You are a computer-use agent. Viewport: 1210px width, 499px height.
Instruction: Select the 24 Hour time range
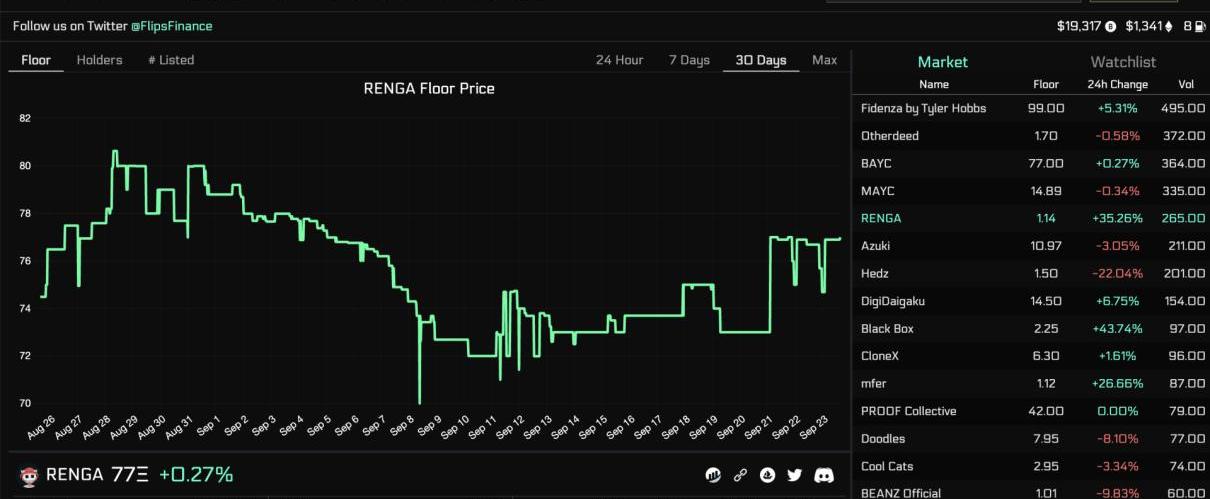(619, 60)
